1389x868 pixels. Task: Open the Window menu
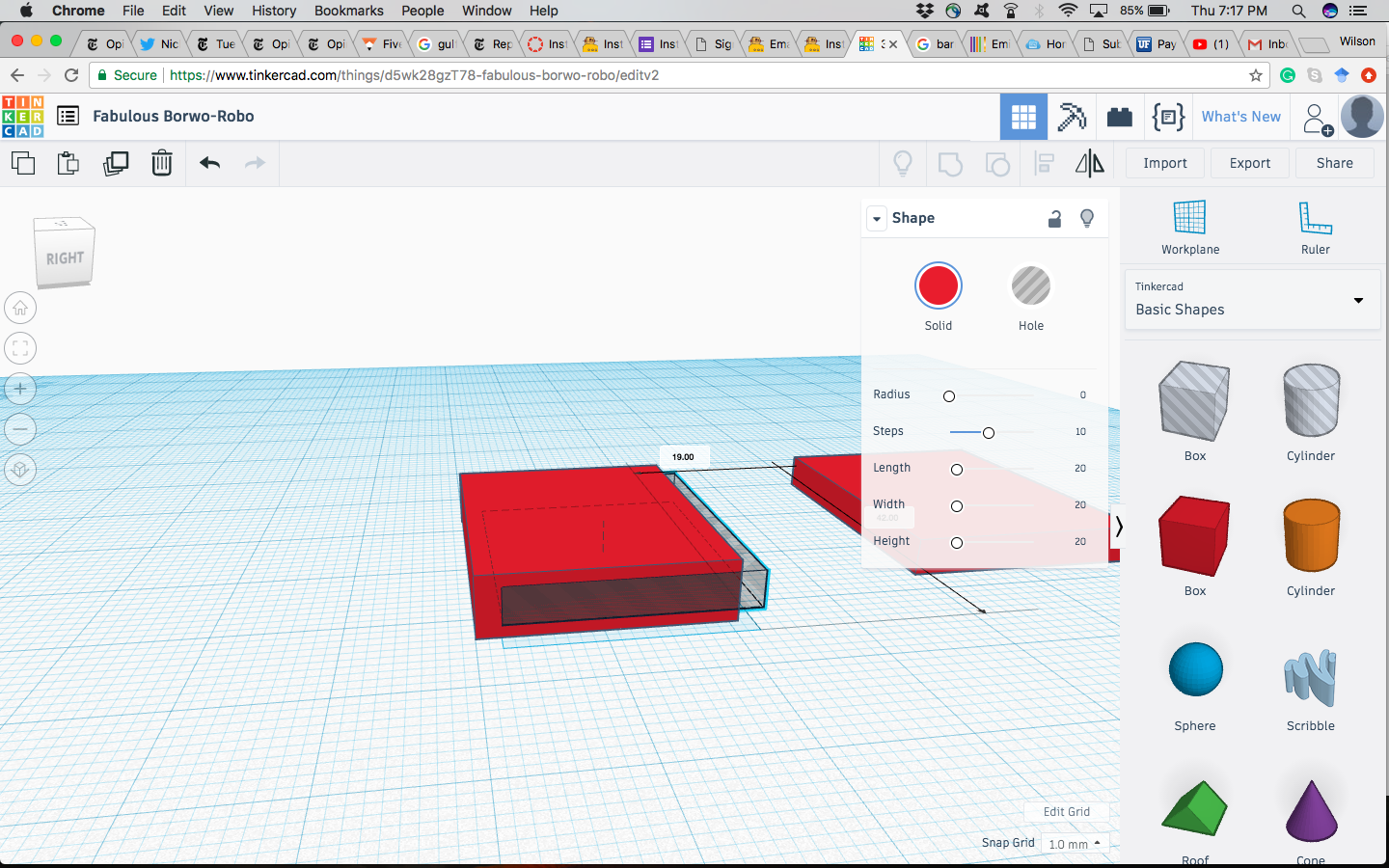pos(487,11)
